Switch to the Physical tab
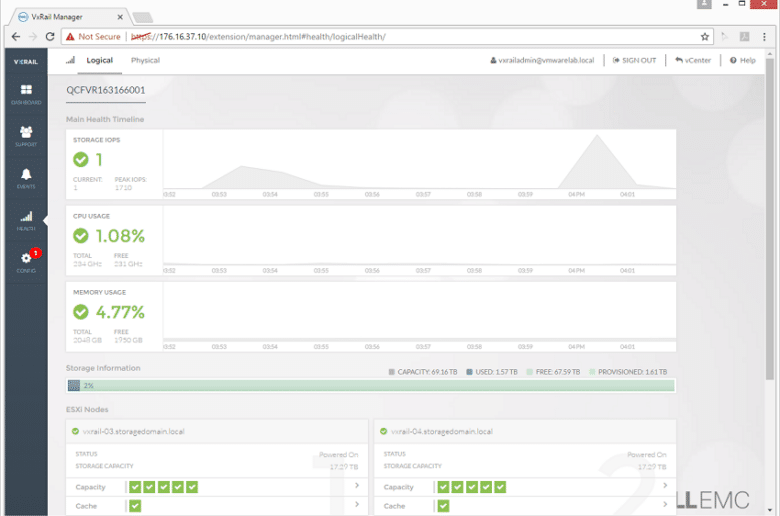 [145, 60]
